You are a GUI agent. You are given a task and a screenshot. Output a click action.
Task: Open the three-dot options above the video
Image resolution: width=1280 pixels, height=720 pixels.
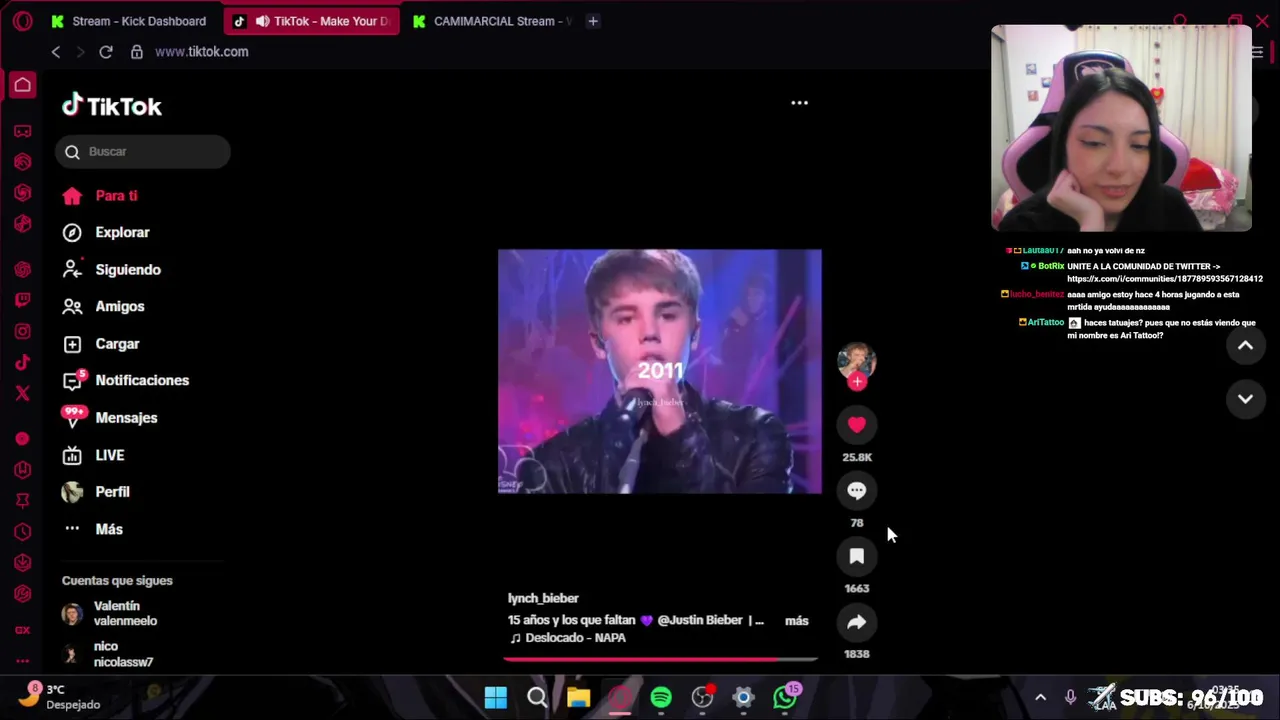[x=799, y=103]
